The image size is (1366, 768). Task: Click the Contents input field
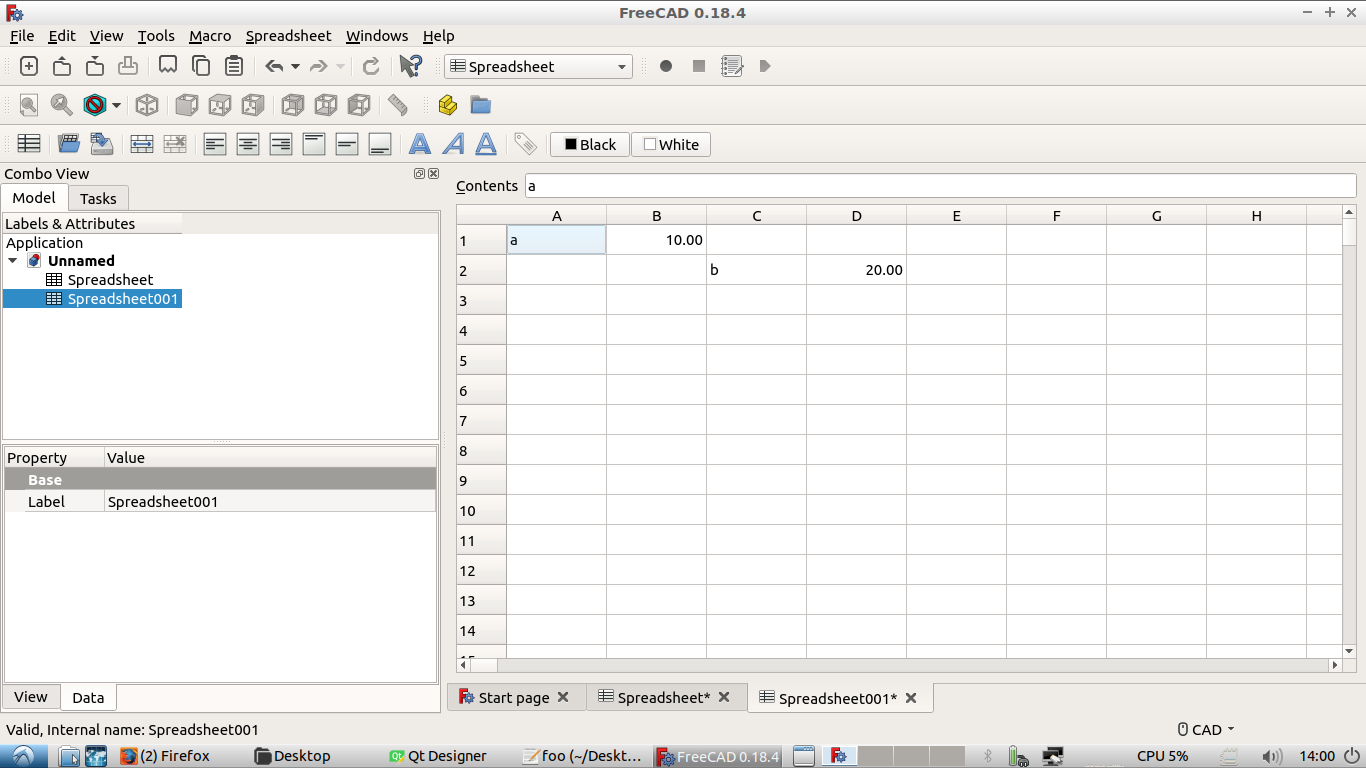pyautogui.click(x=940, y=185)
